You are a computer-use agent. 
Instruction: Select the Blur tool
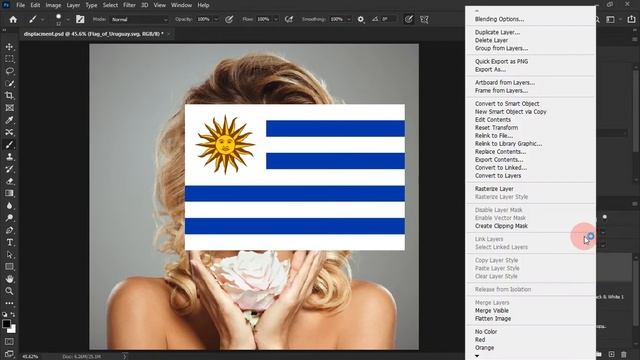[x=9, y=206]
